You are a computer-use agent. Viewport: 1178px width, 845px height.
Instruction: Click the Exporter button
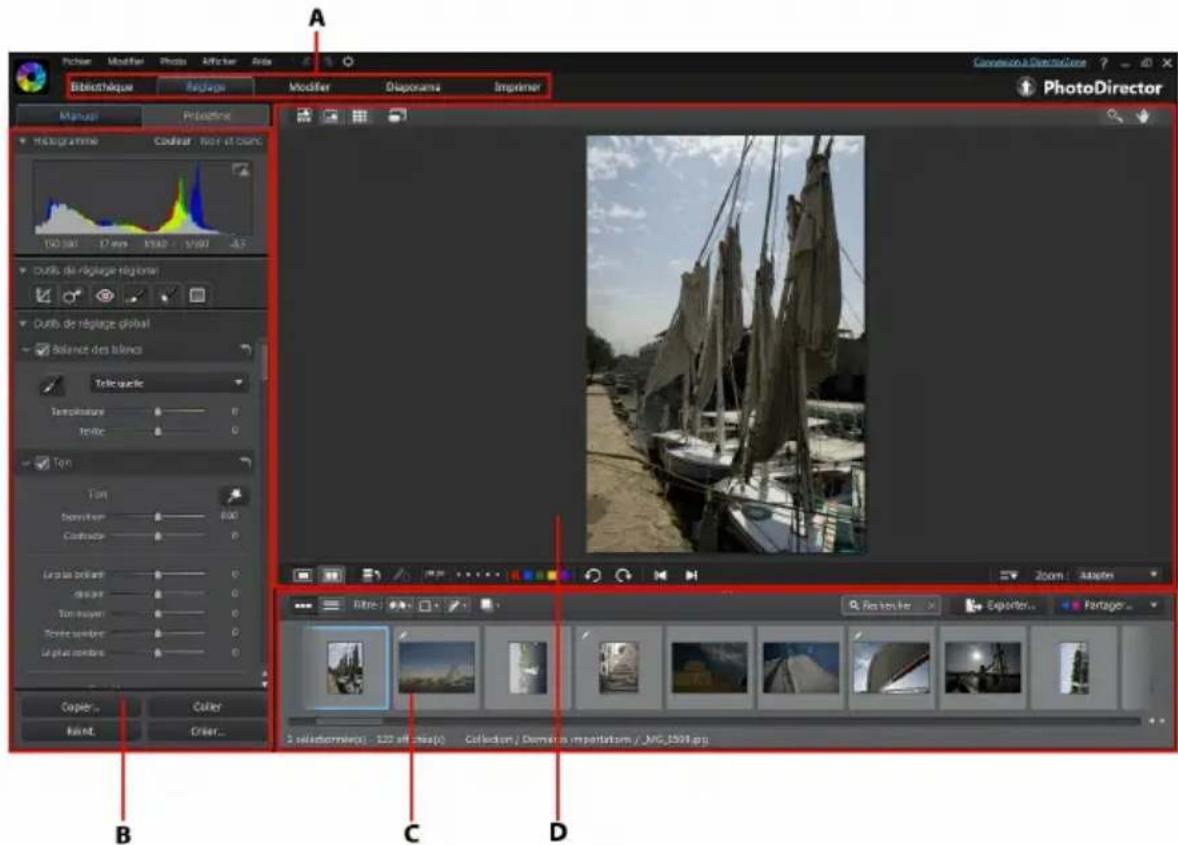(x=1001, y=605)
